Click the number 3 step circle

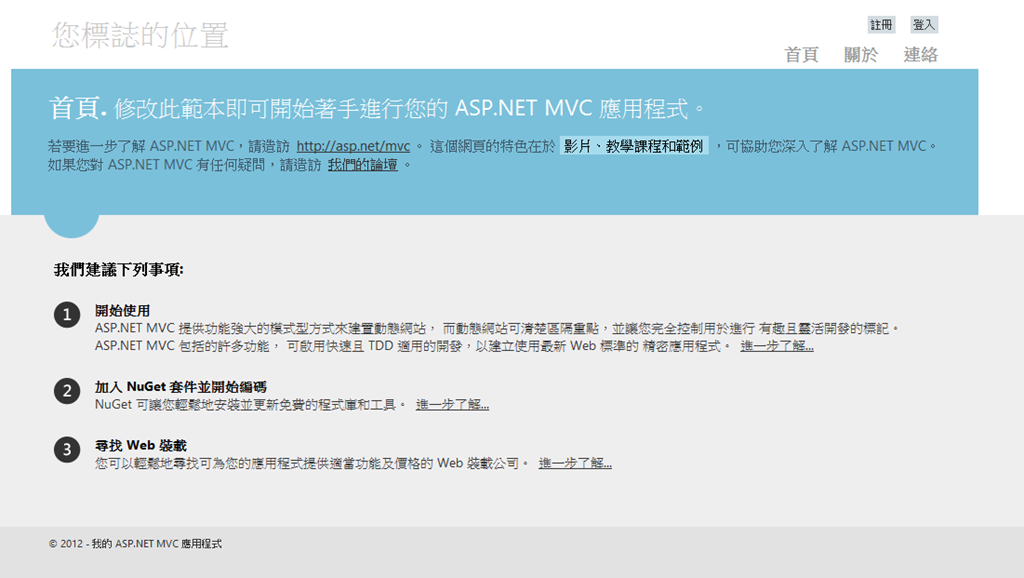[x=67, y=449]
